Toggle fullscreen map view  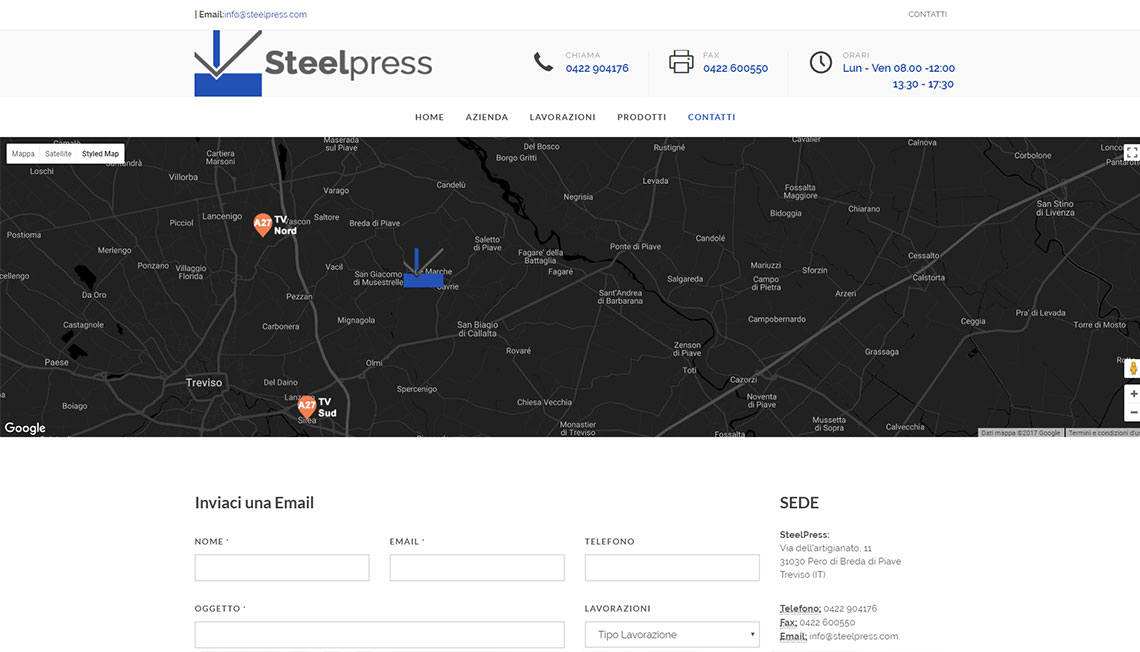pos(1131,153)
